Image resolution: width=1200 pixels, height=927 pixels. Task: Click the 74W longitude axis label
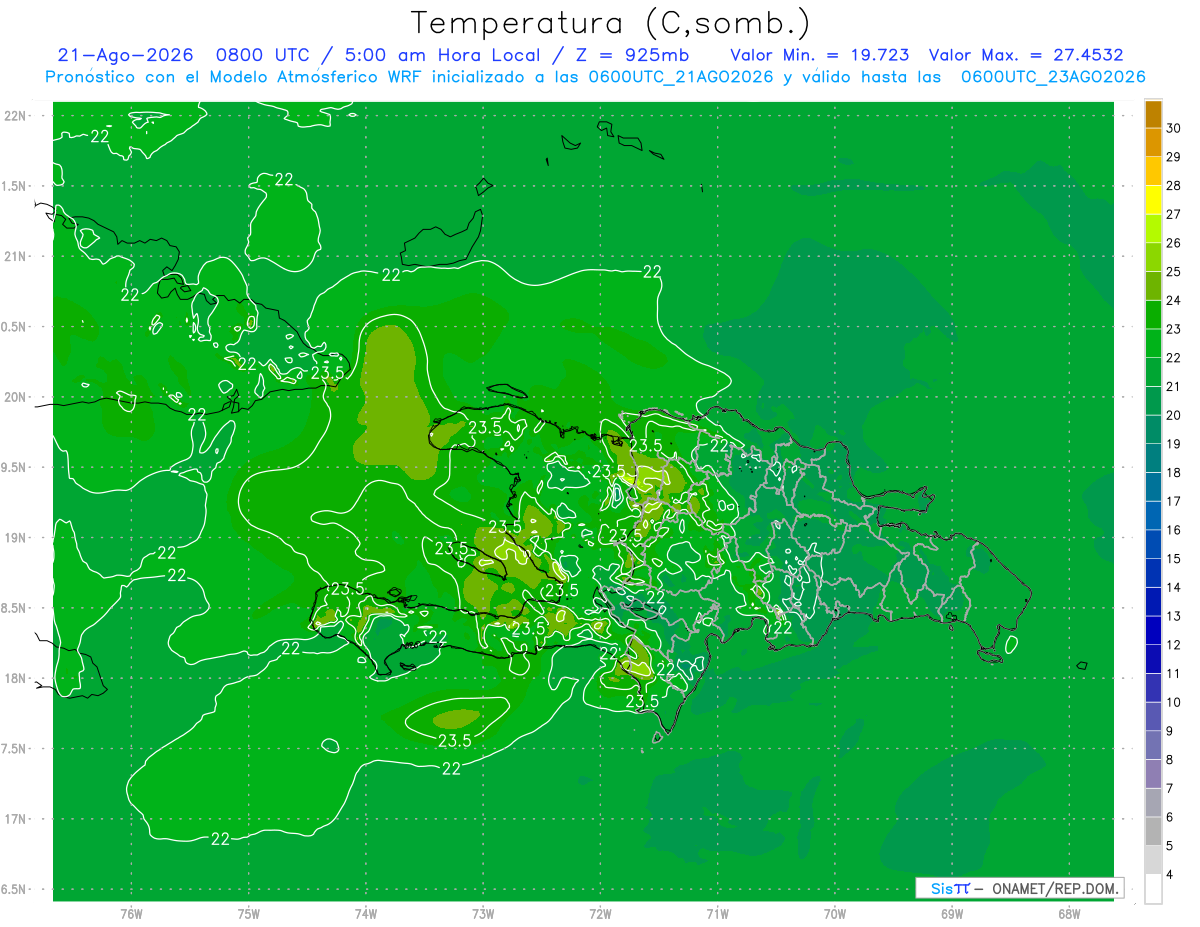[366, 915]
